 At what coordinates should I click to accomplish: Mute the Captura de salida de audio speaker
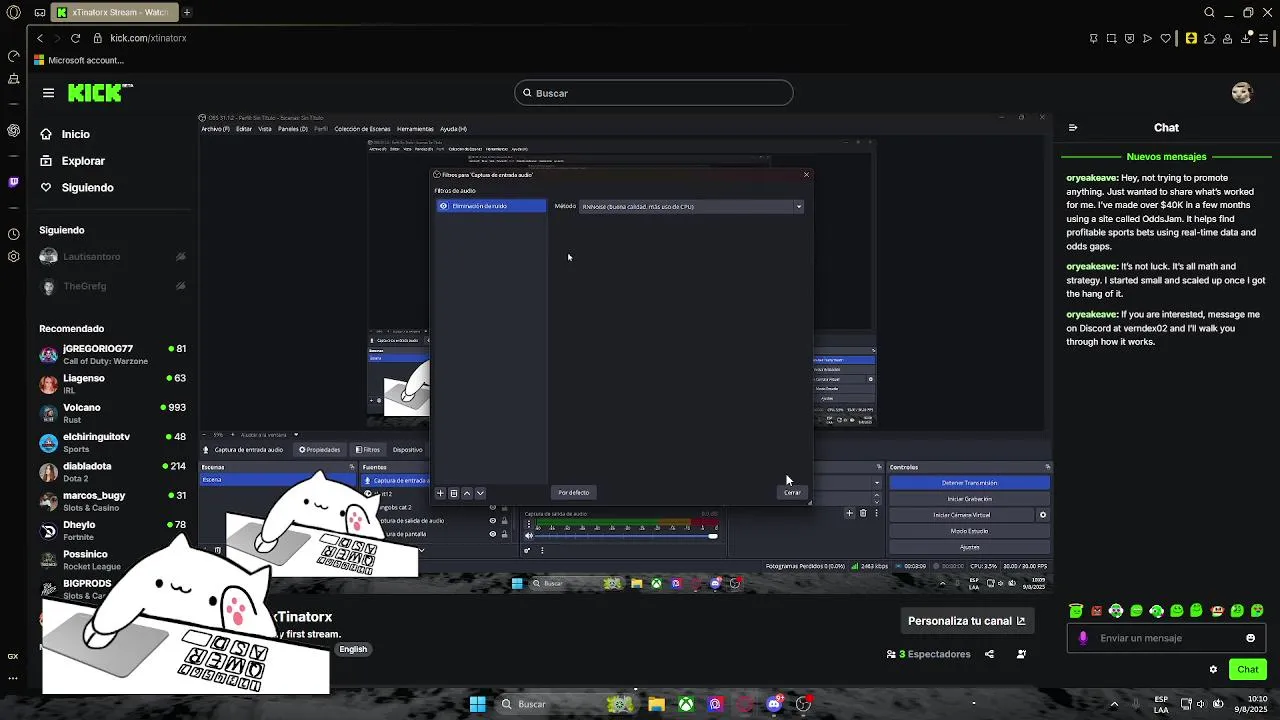pos(529,535)
